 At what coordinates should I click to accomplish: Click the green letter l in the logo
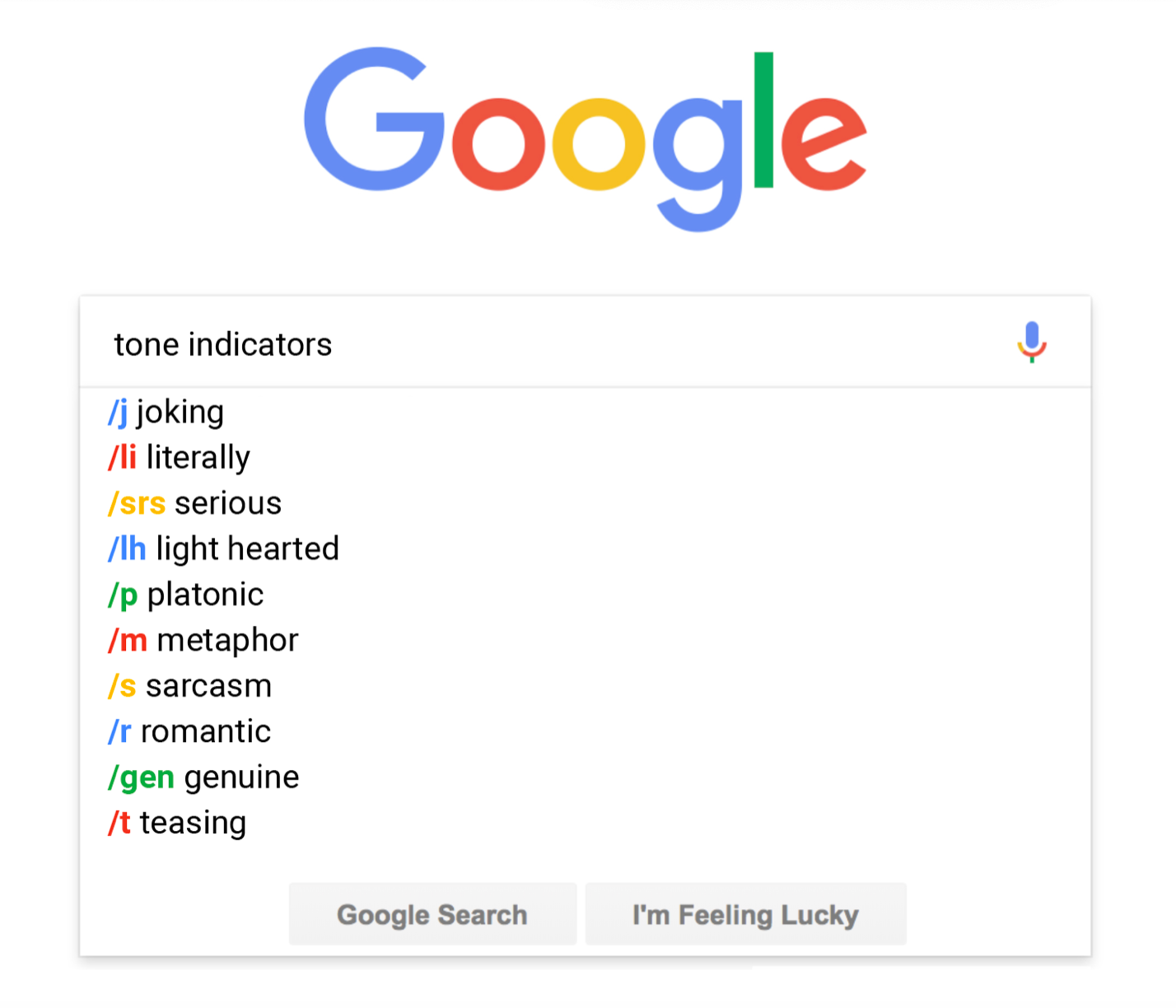(x=763, y=120)
